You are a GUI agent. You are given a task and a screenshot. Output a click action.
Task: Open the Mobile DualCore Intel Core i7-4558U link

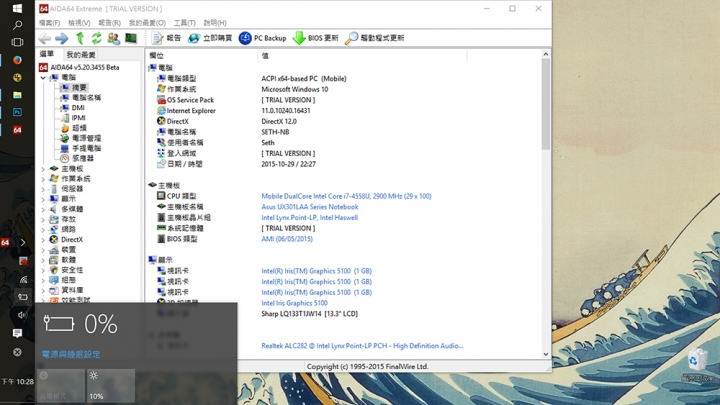(346, 196)
